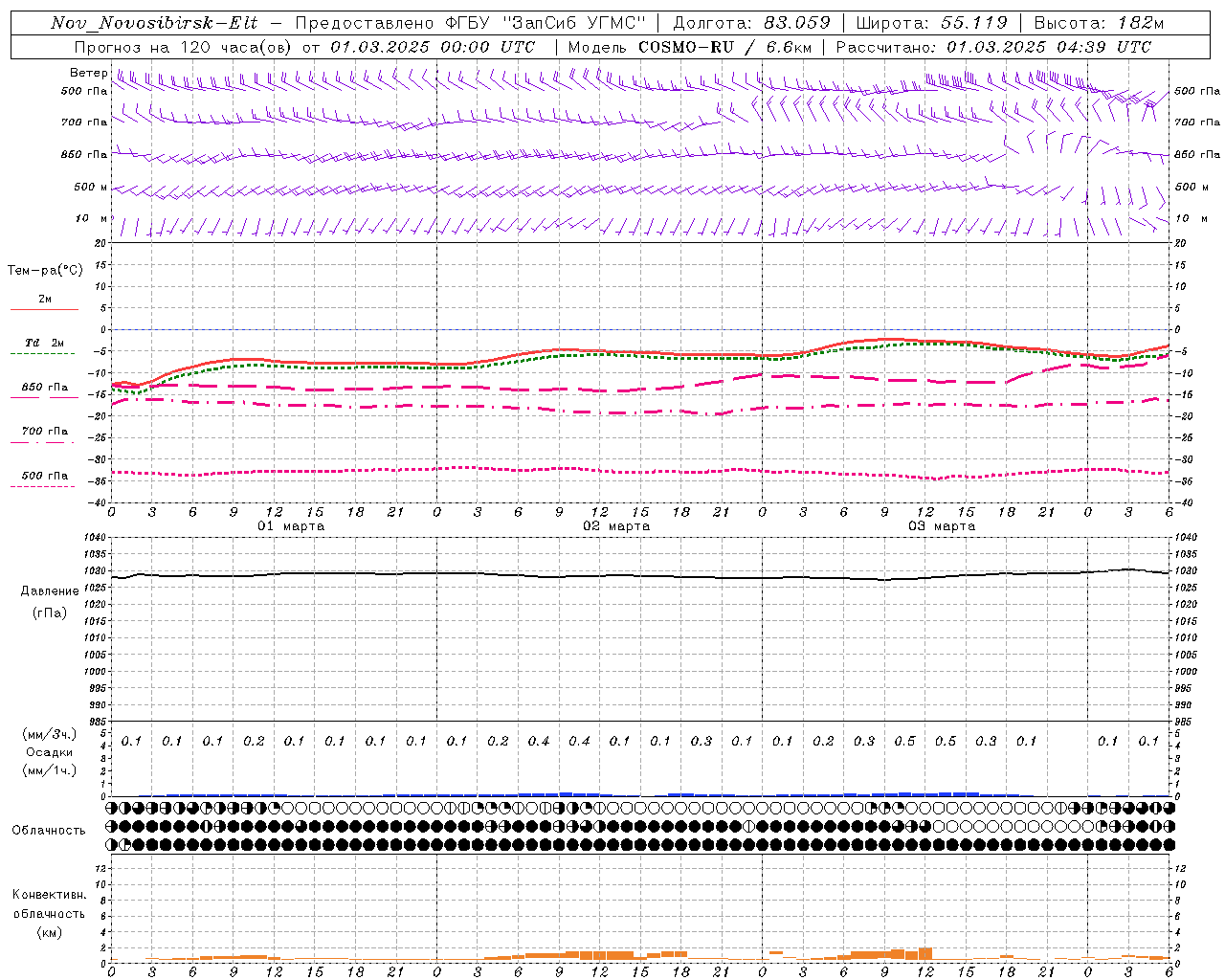Image resolution: width=1225 pixels, height=980 pixels.
Task: Click the "(мм/3ч.)" precipitation unit label
Action: pos(50,734)
